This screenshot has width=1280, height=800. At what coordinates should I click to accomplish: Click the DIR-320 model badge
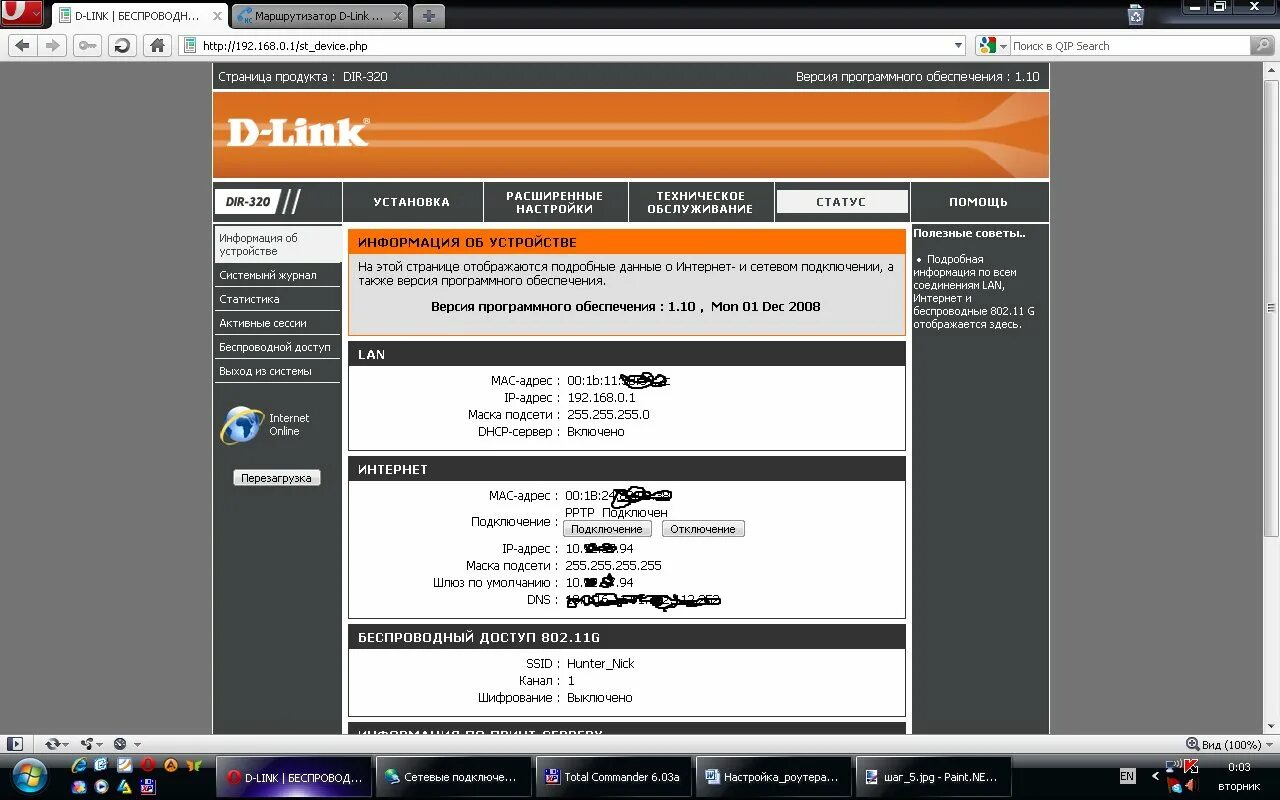[247, 202]
